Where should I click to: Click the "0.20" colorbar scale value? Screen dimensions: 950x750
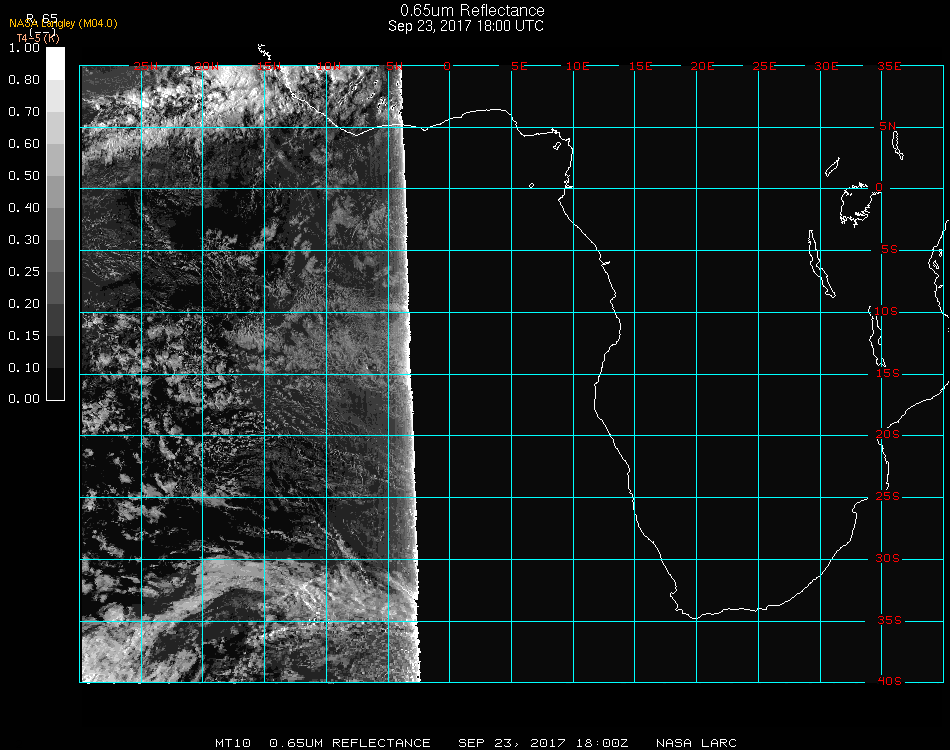click(x=24, y=304)
